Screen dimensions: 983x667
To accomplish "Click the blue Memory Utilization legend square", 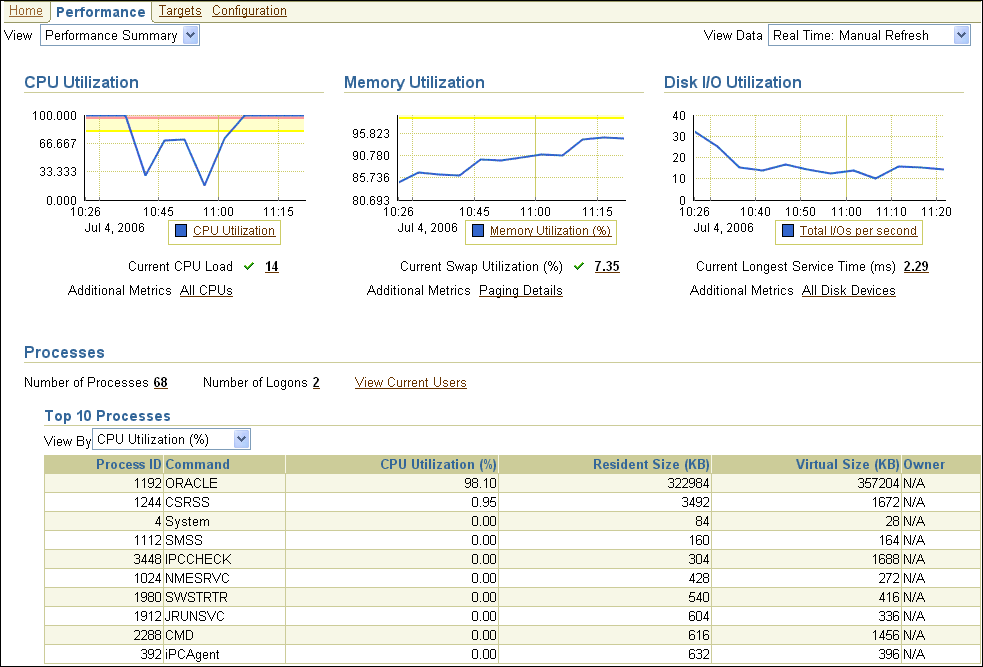I will (x=477, y=231).
